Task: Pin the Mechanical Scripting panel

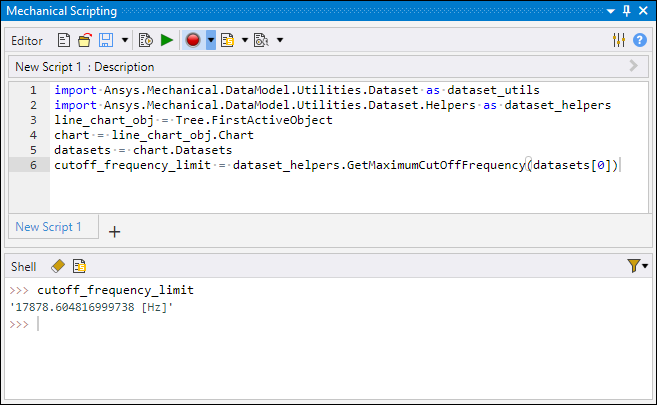Action: [627, 11]
